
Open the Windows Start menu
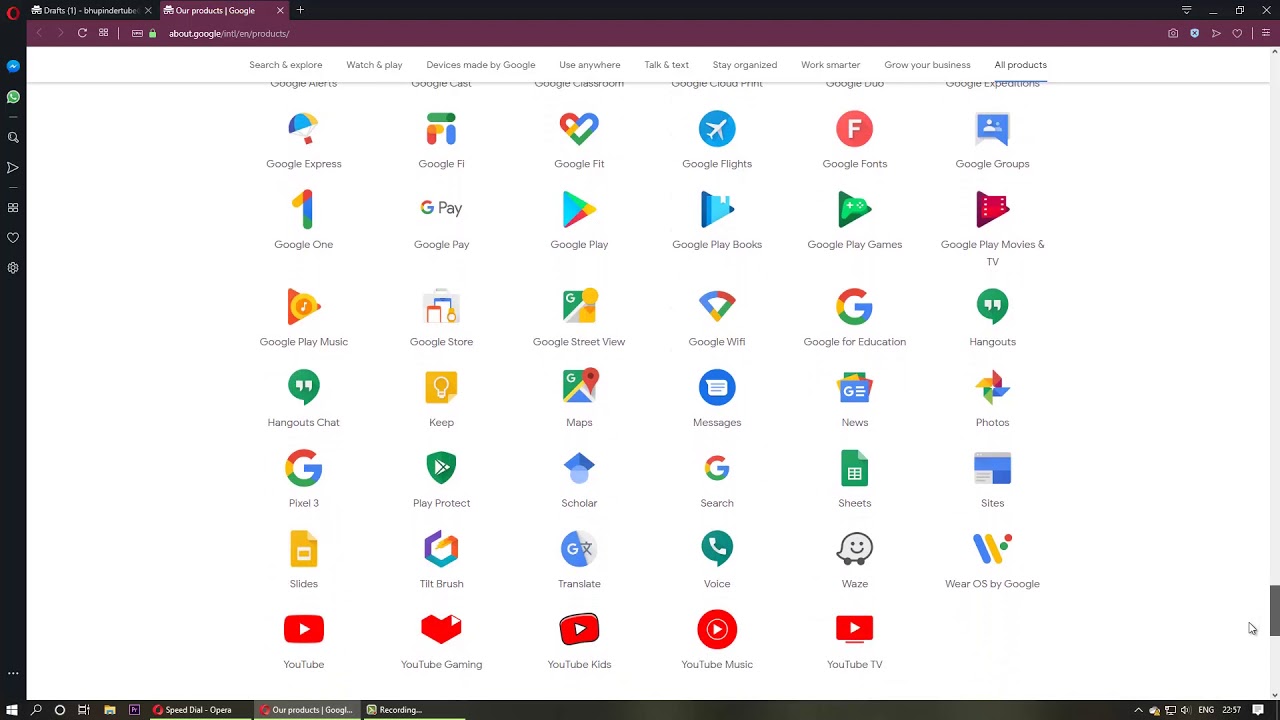click(12, 710)
